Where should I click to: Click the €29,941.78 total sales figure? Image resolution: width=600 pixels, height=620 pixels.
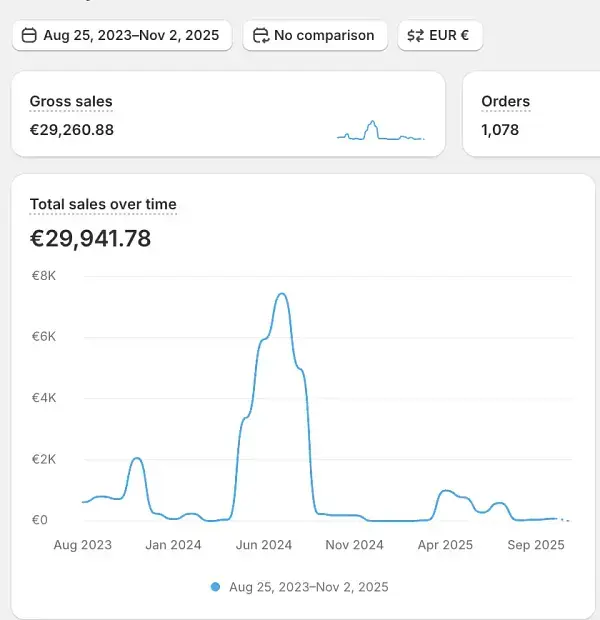(91, 239)
